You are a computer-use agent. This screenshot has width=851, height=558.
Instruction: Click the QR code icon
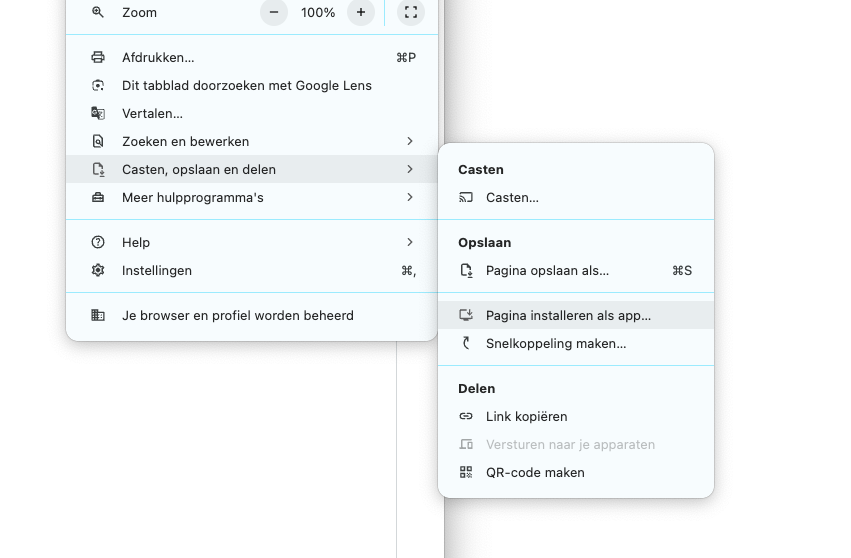click(x=466, y=472)
